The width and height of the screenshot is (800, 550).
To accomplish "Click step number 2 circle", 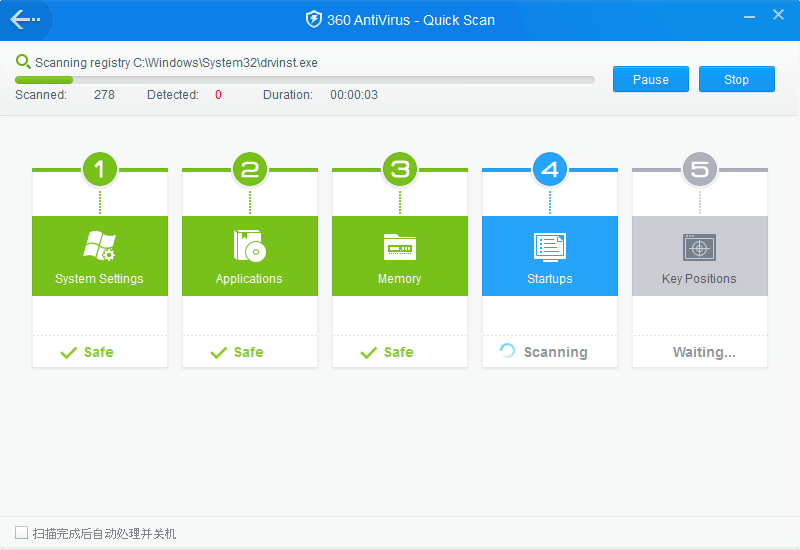I will point(250,169).
